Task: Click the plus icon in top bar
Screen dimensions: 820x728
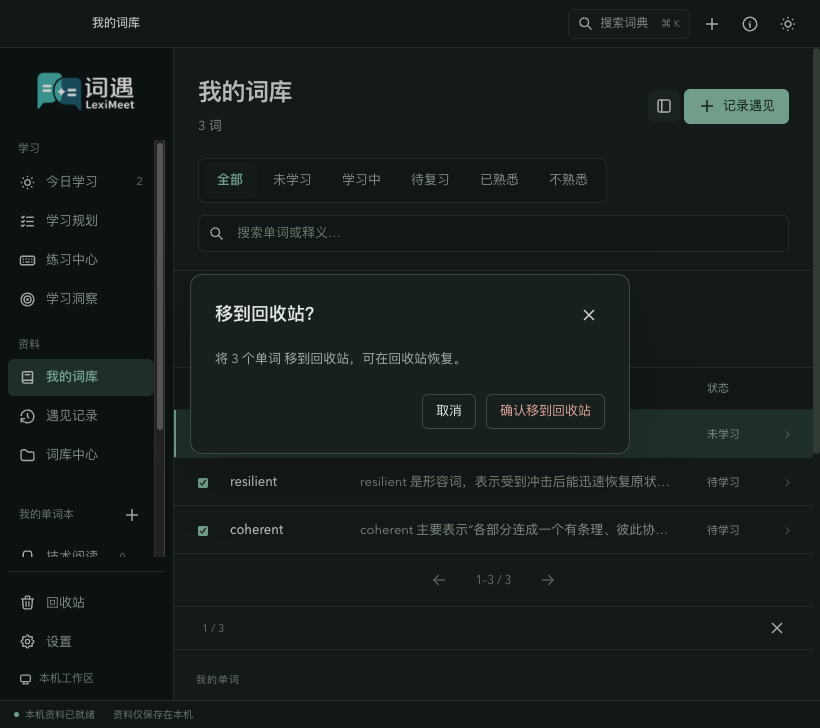Action: [711, 24]
